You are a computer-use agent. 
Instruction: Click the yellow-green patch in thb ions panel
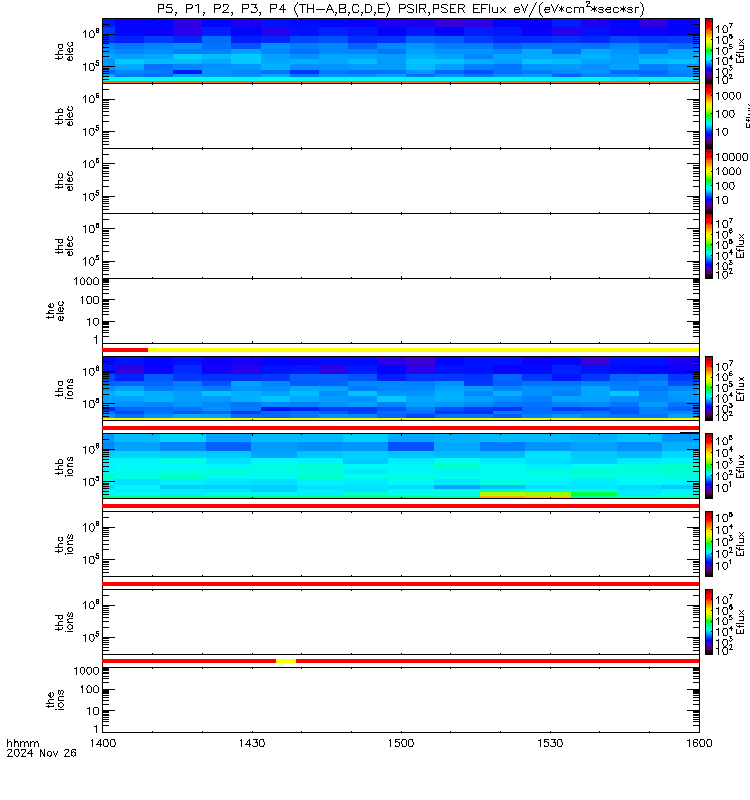pos(526,494)
